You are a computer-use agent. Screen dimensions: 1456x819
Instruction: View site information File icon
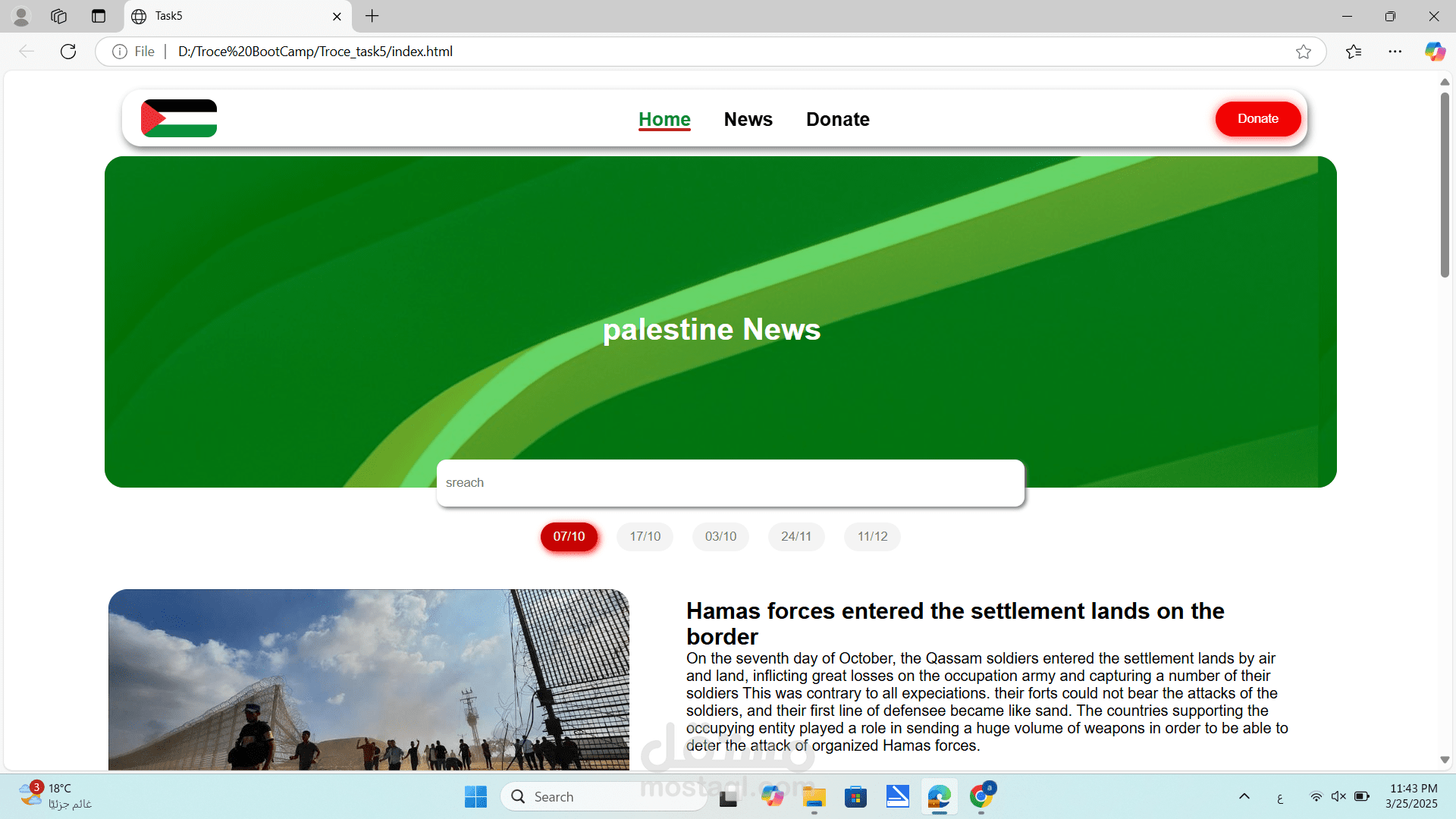[x=133, y=52]
